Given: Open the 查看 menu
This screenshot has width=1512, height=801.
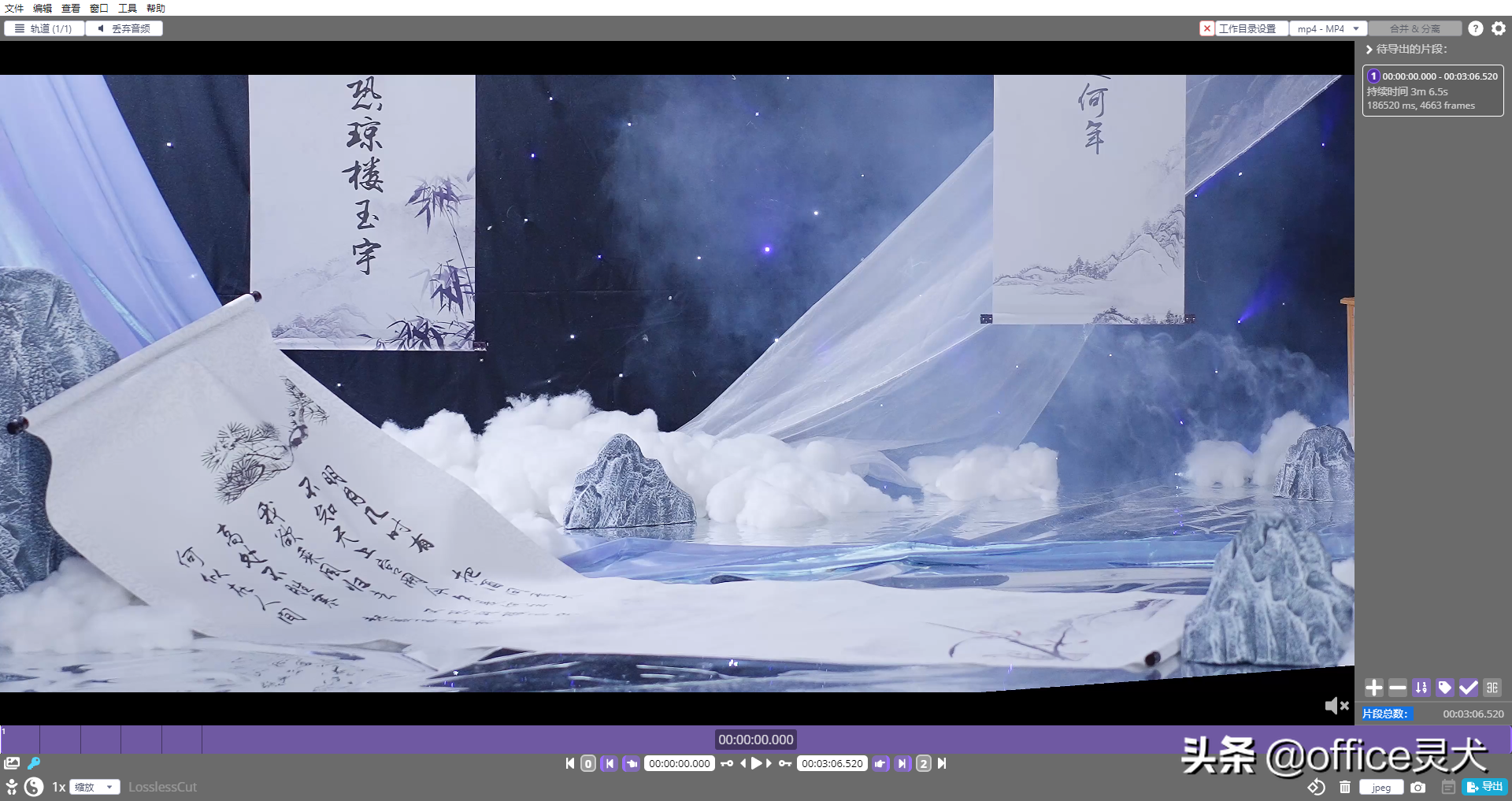Looking at the screenshot, I should pyautogui.click(x=71, y=8).
